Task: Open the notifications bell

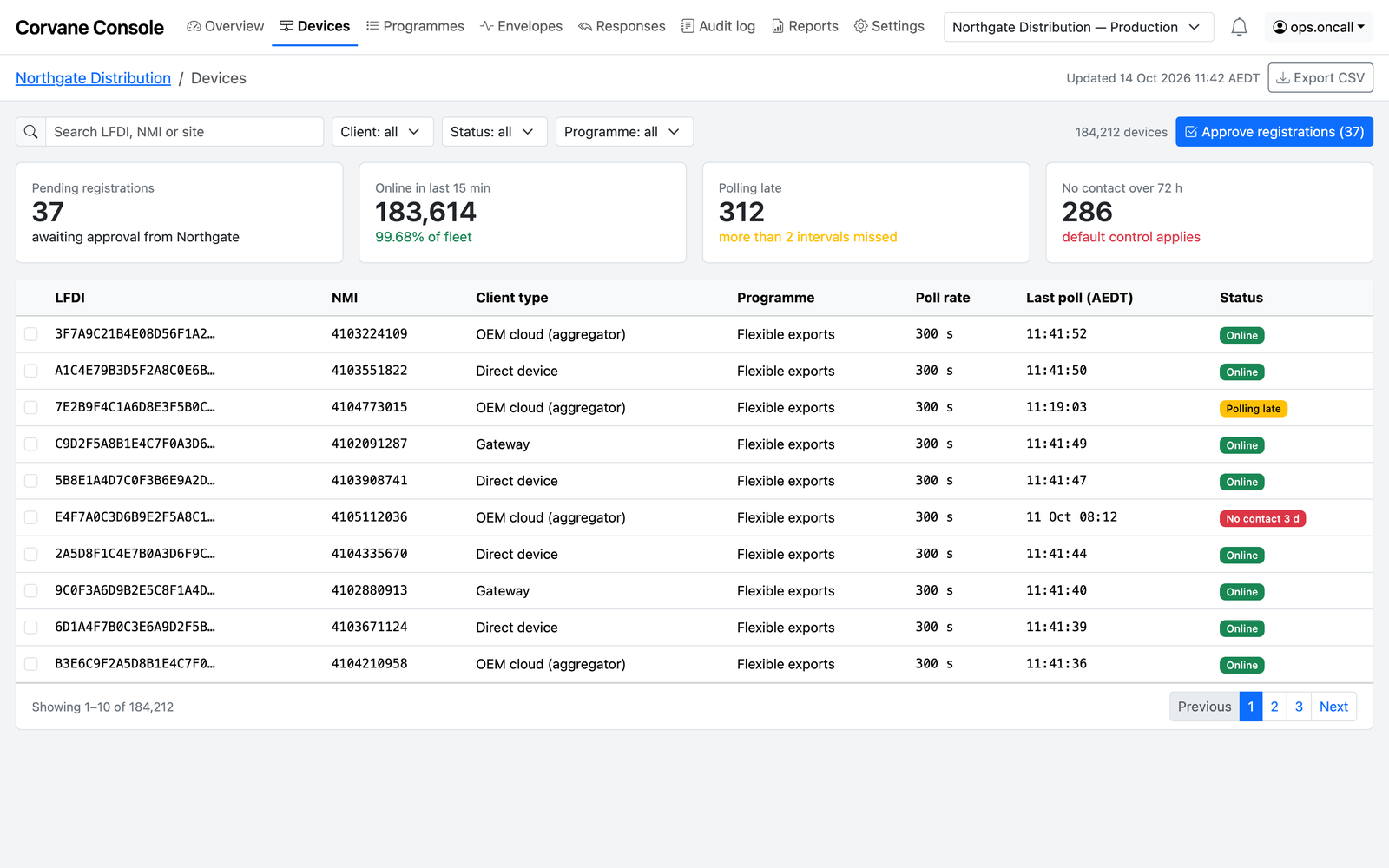Action: [x=1239, y=27]
